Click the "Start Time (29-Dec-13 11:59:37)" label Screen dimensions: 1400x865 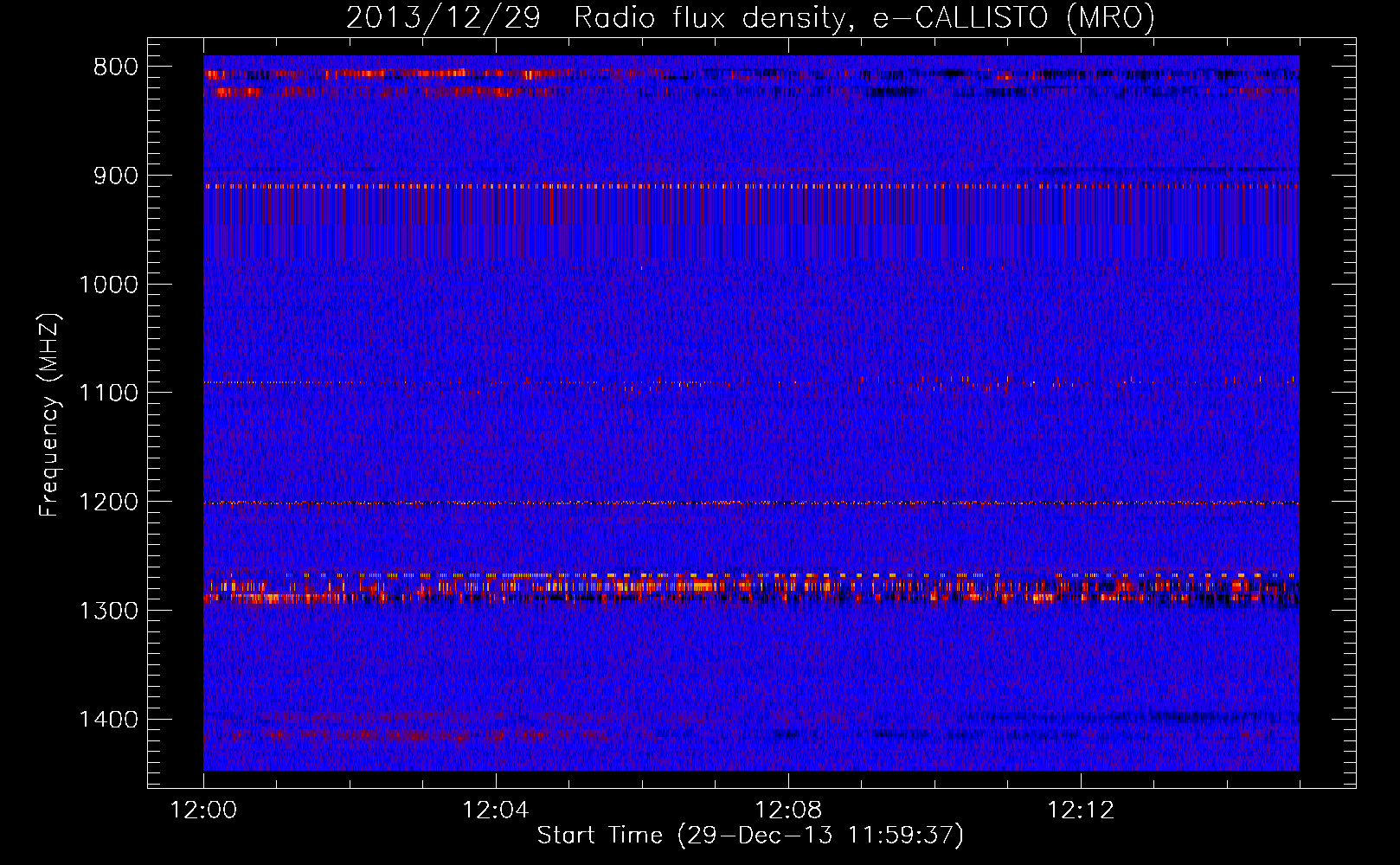[x=750, y=836]
